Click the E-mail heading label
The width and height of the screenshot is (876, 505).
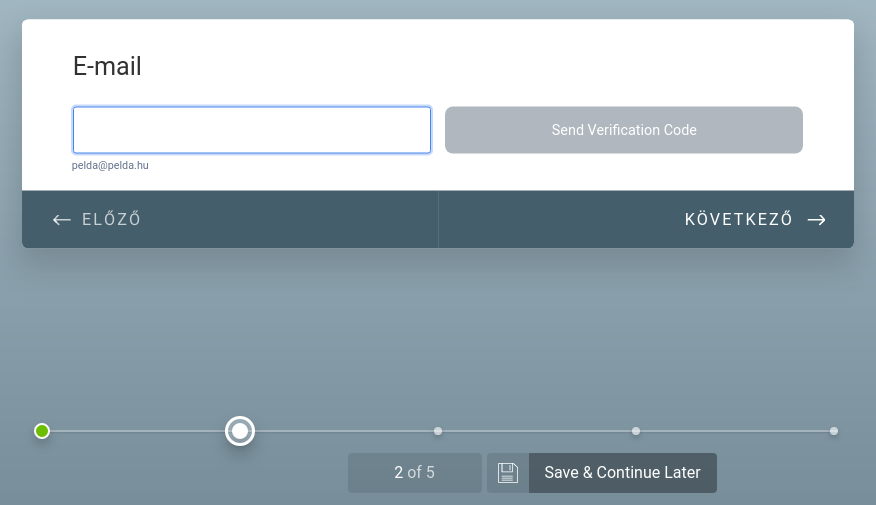[x=107, y=66]
